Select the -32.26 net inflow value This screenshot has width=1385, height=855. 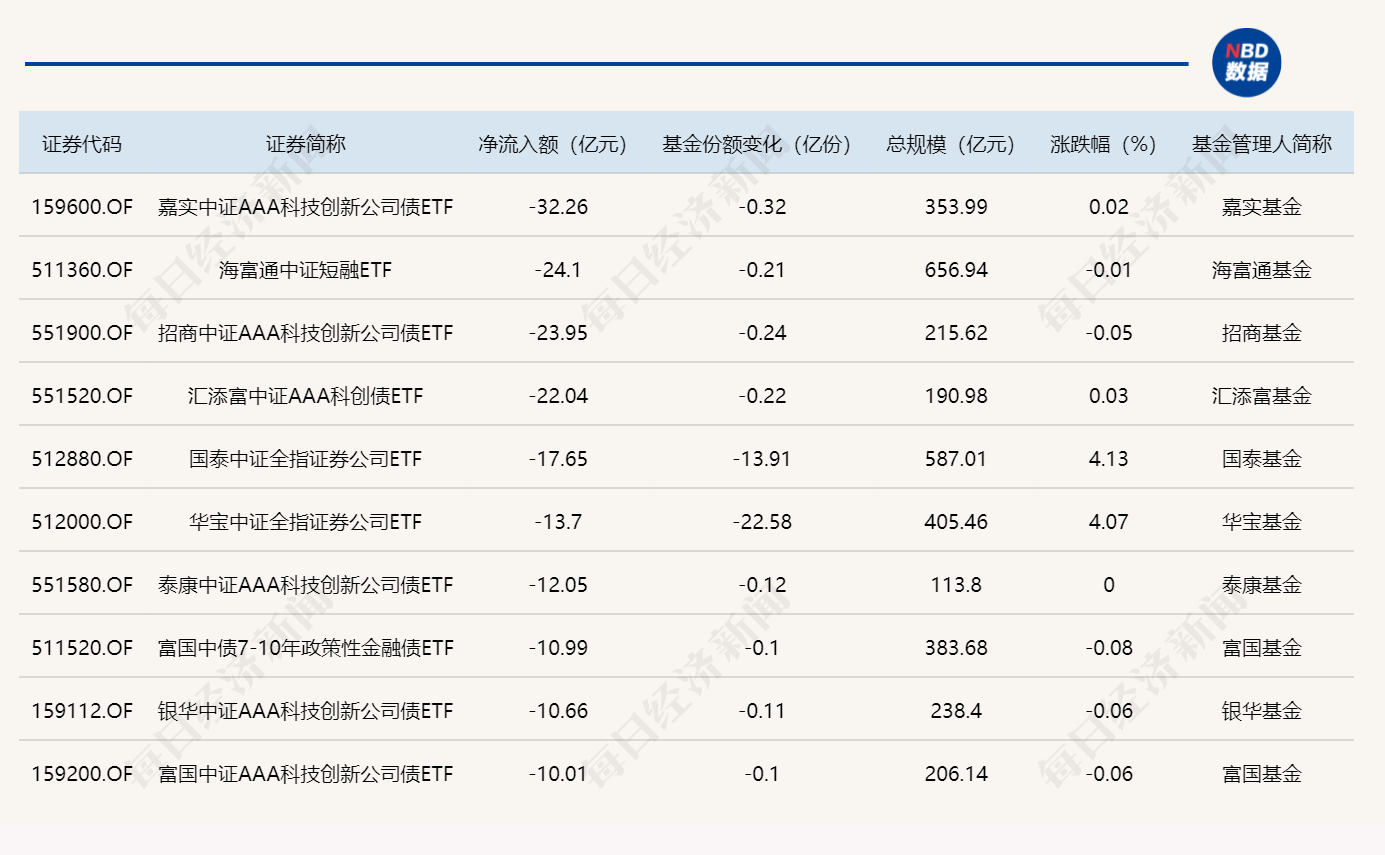558,207
